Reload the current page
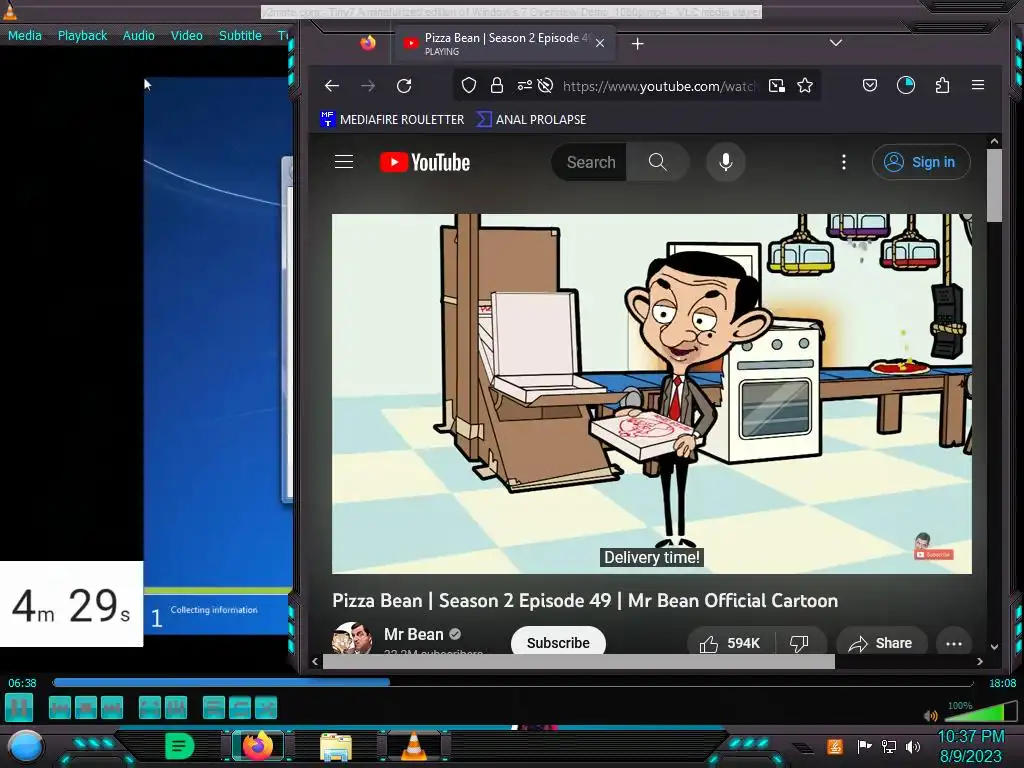This screenshot has height=768, width=1024. click(404, 86)
